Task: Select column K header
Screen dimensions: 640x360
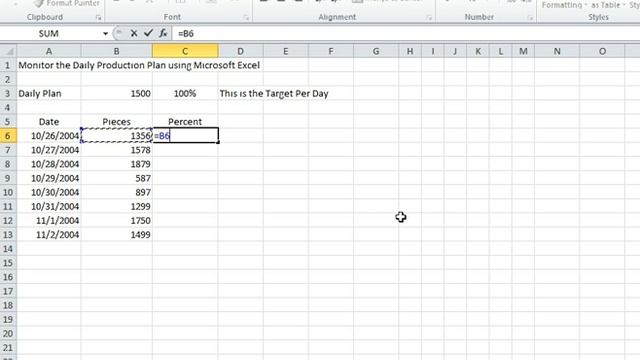Action: (478, 51)
